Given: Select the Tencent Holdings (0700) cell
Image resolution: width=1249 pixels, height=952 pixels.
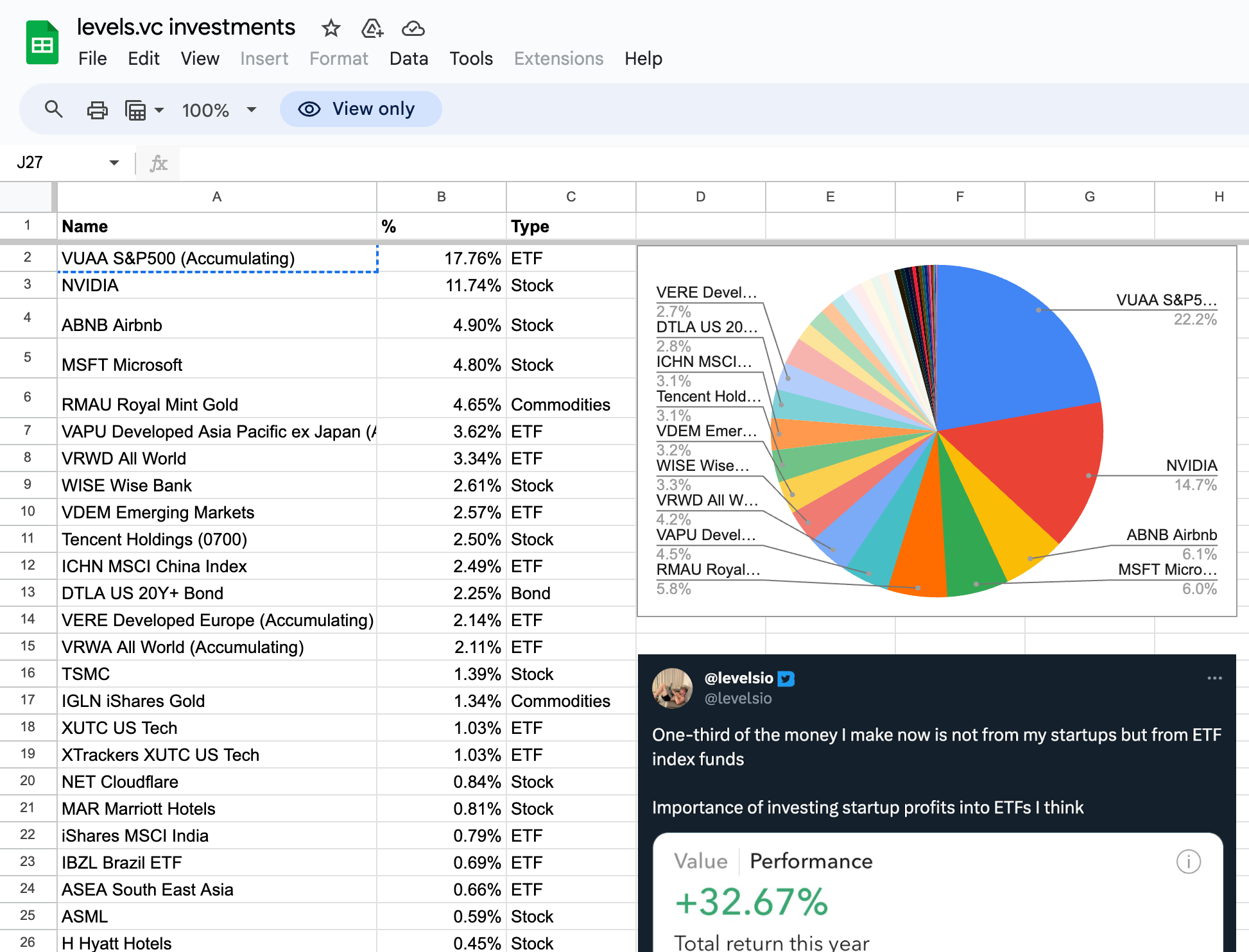Looking at the screenshot, I should [x=217, y=540].
